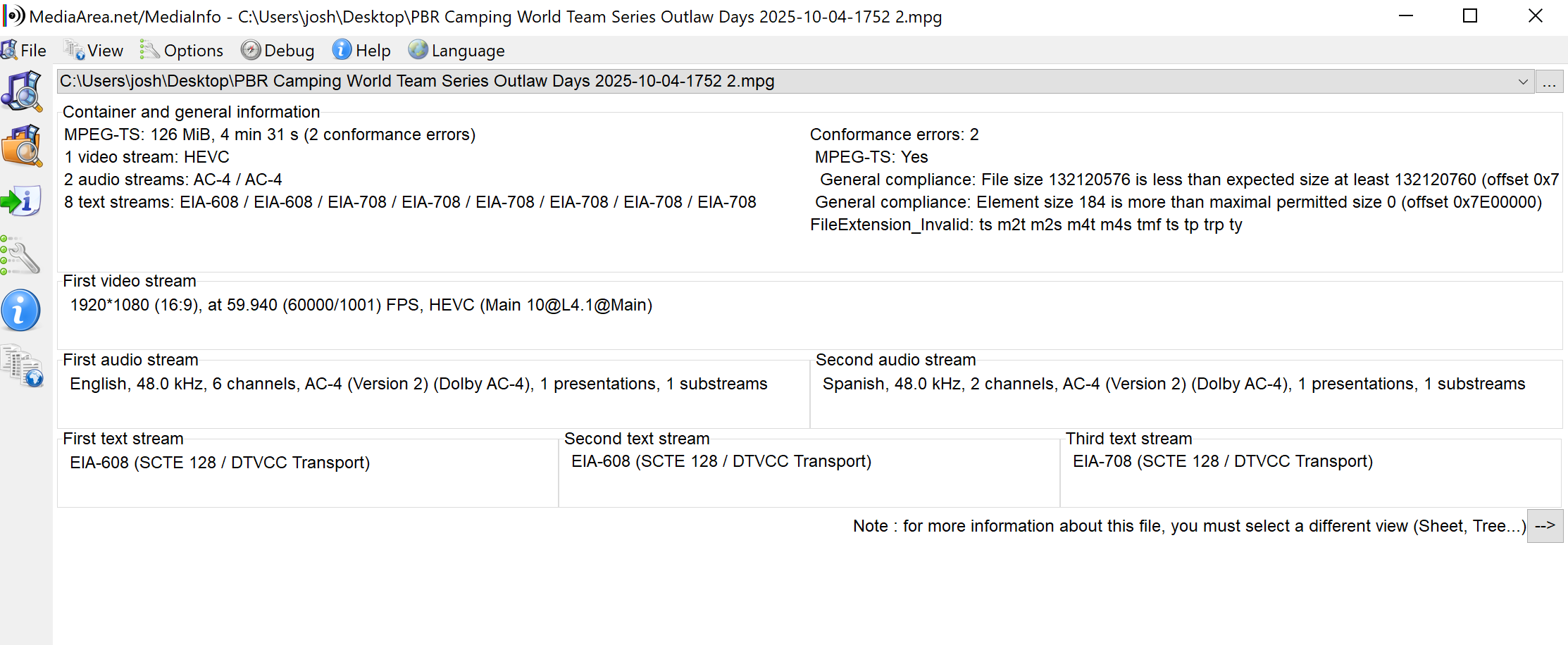
Task: Click the blue About info sidebar icon
Action: [x=20, y=311]
